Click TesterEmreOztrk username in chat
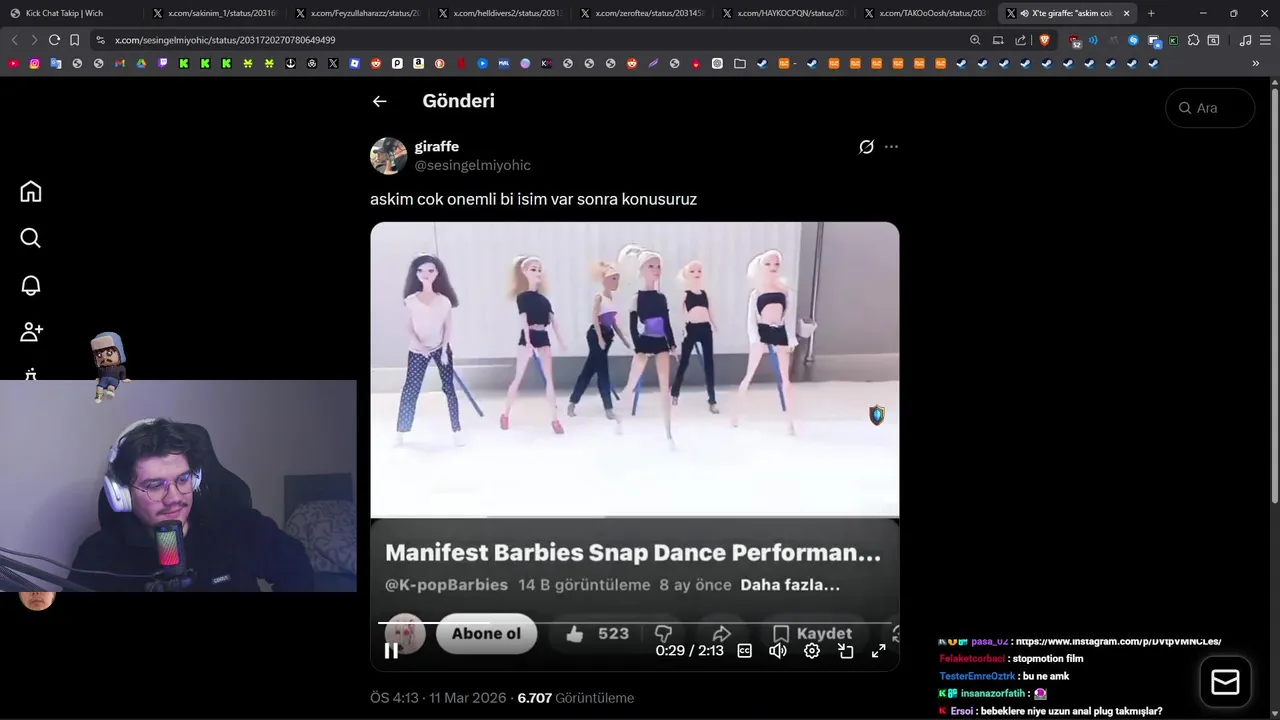Viewport: 1280px width, 720px height. pos(977,676)
